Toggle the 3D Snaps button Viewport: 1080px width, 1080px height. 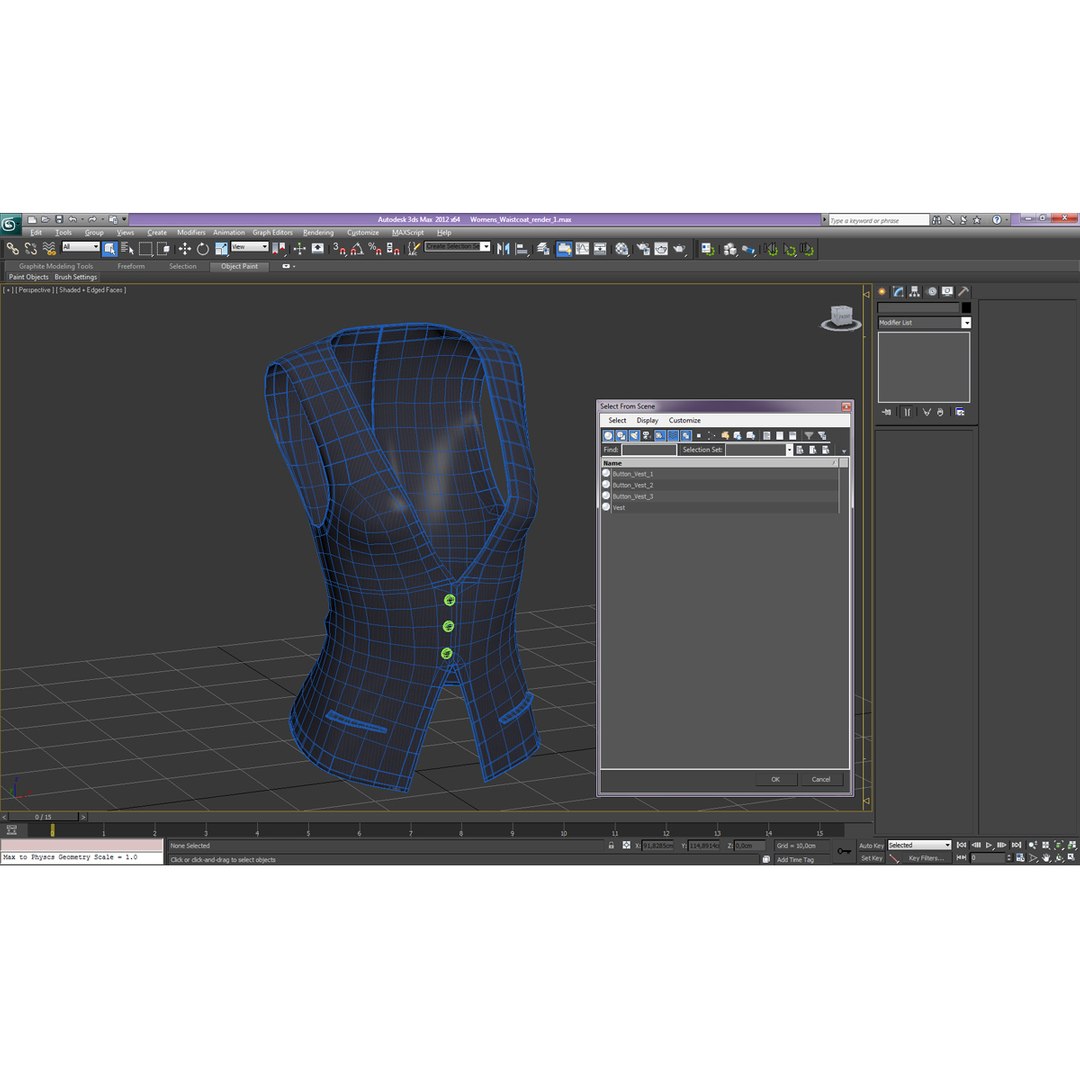pos(340,249)
